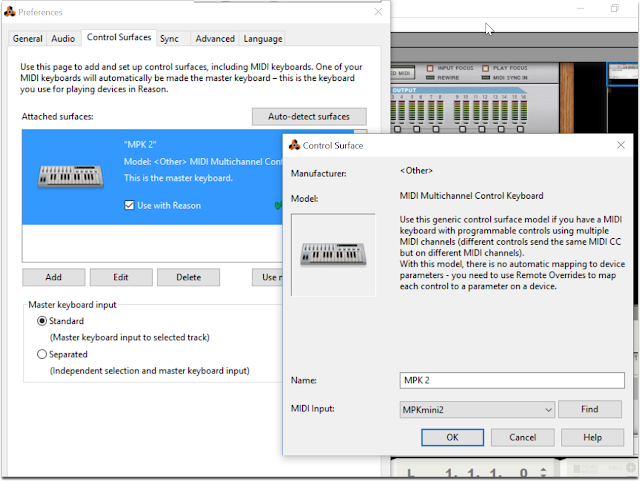Viewport: 640px width, 481px height.
Task: Toggle the INPUT FOCUS indicator box
Action: [x=430, y=68]
